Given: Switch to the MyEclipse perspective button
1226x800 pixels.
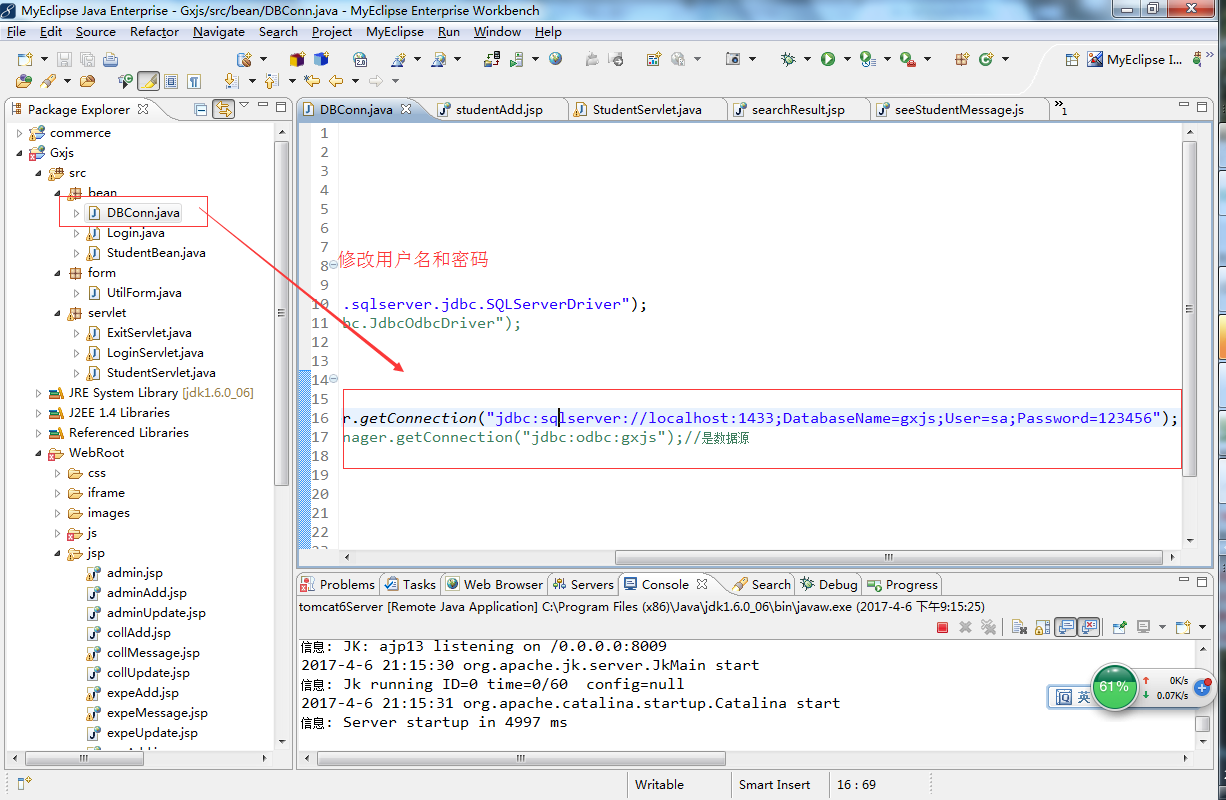Looking at the screenshot, I should (1135, 60).
